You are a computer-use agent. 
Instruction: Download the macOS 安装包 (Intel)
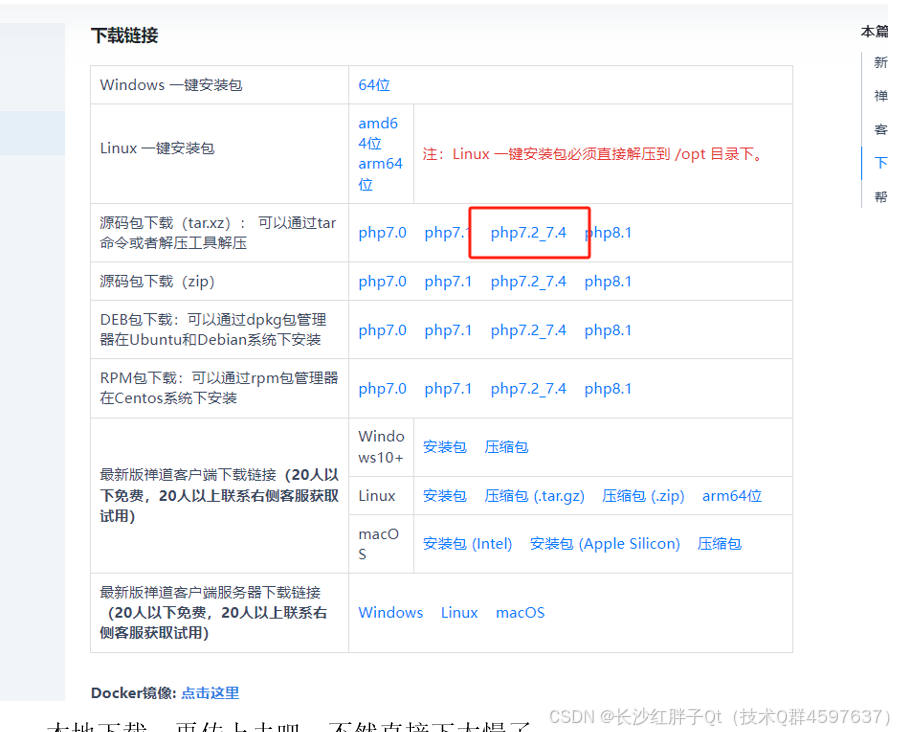(x=468, y=544)
